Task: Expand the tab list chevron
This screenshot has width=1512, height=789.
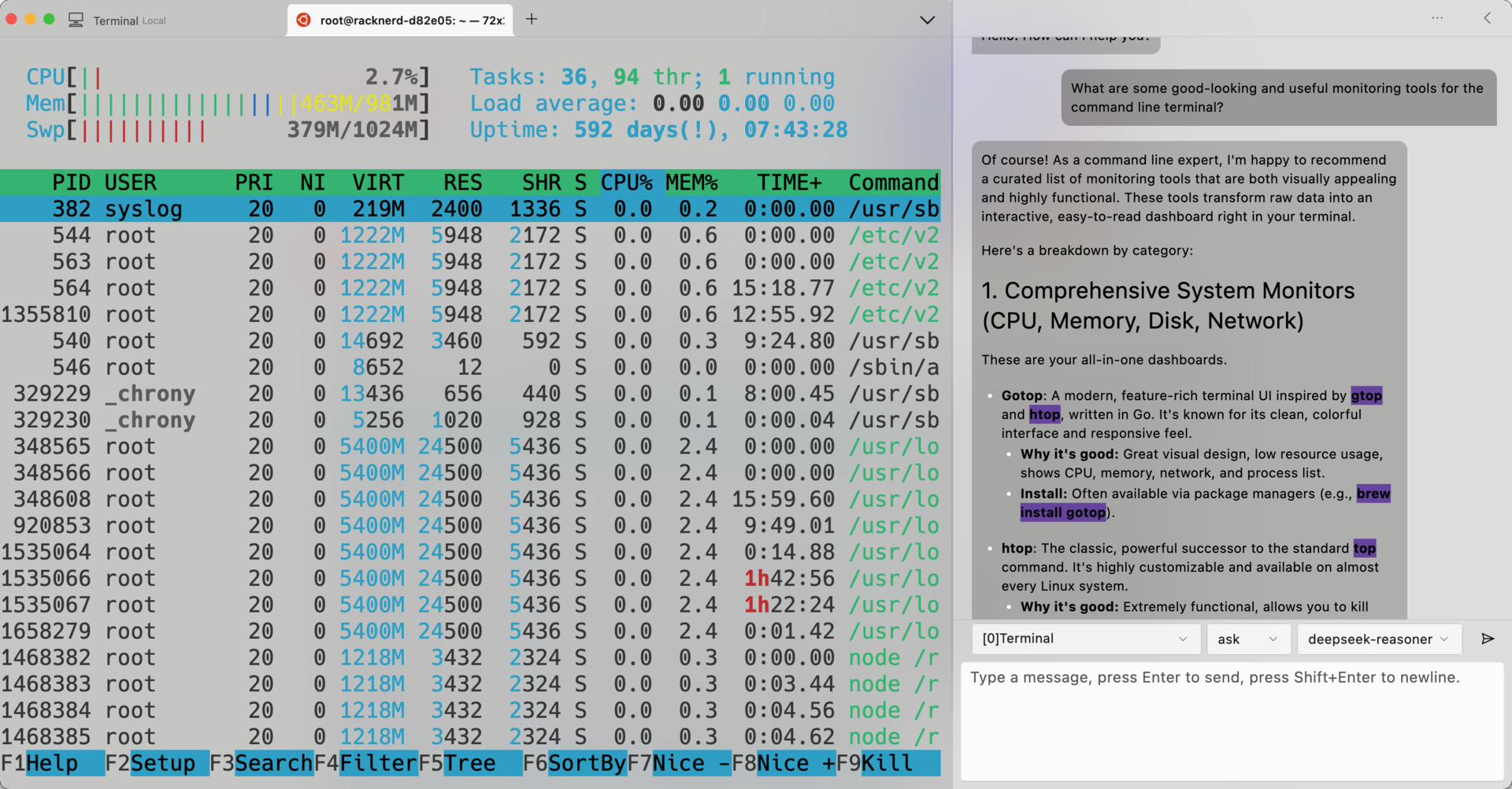Action: point(927,20)
